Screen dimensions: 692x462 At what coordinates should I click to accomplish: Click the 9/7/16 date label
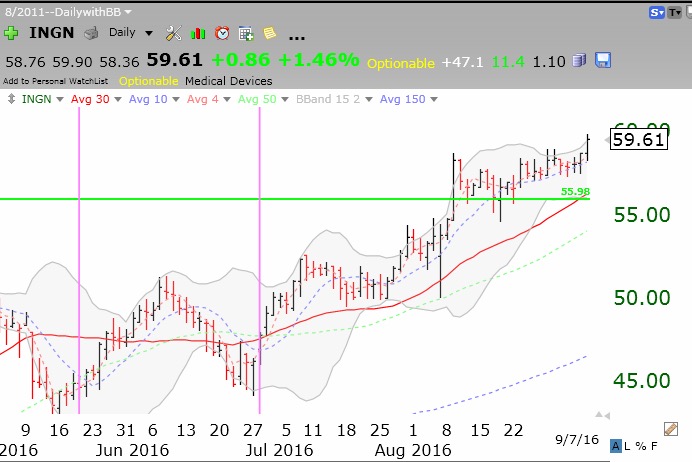coord(577,439)
